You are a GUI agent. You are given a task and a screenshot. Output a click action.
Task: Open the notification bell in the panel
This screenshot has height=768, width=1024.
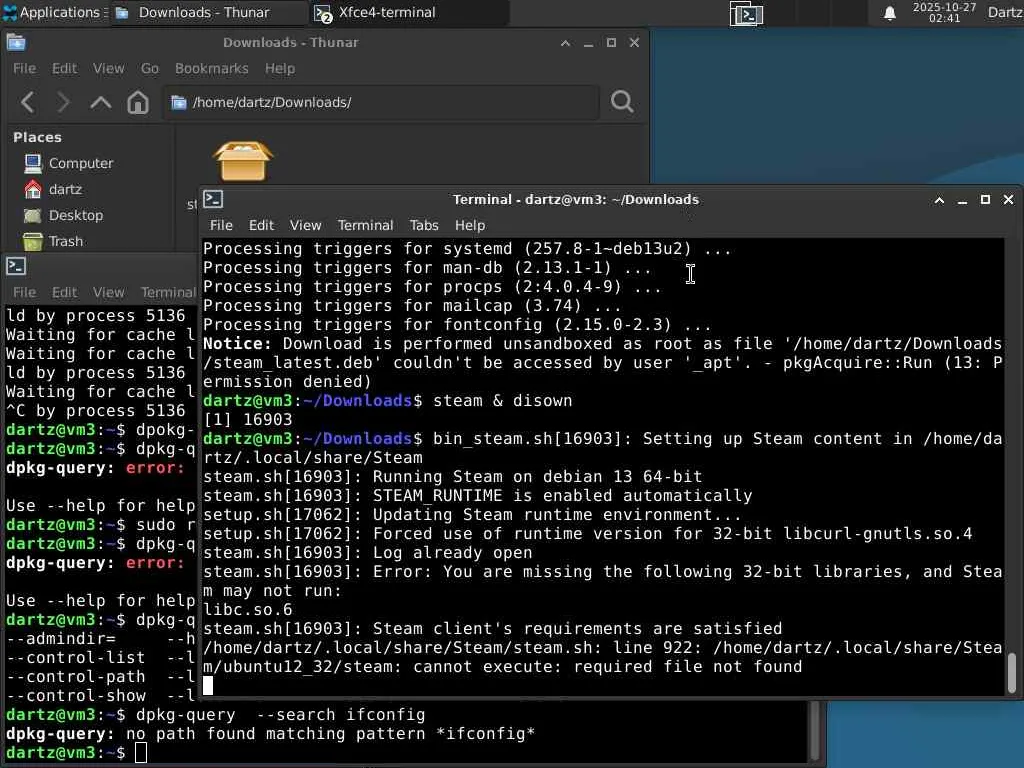(889, 13)
